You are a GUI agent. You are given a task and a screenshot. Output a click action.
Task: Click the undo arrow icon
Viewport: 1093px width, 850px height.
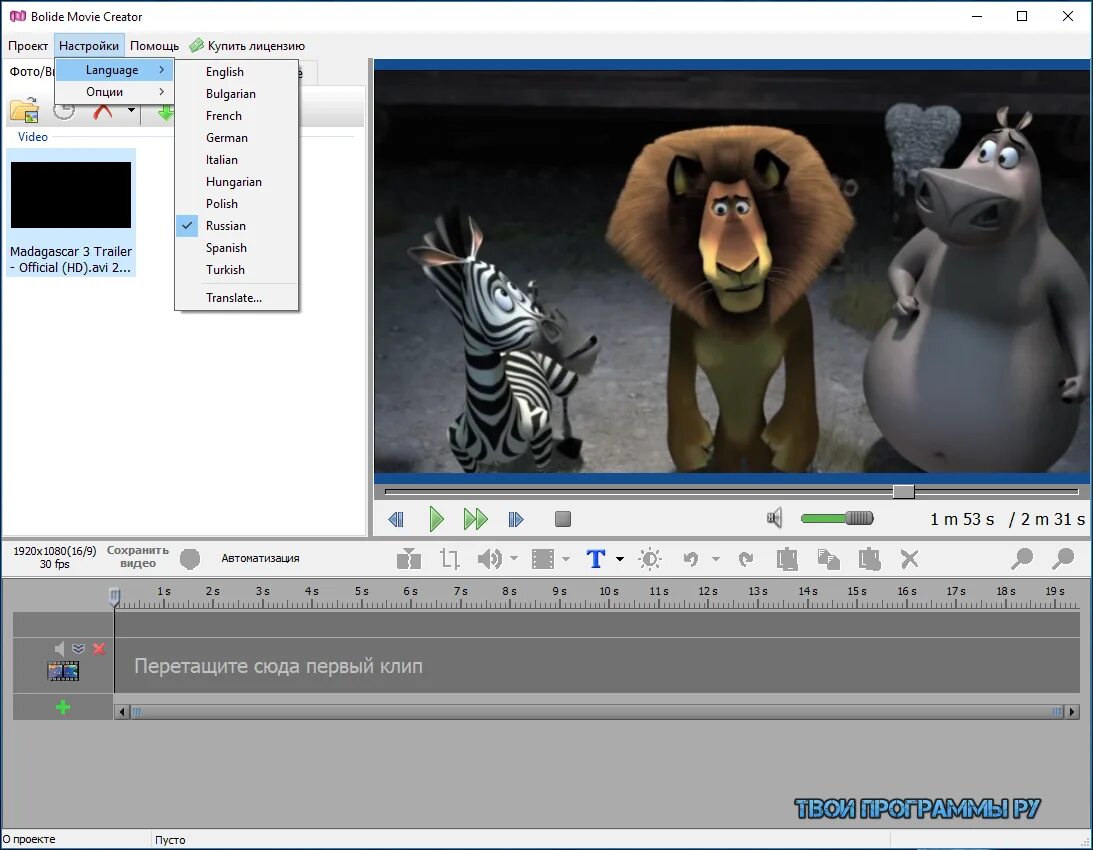[691, 559]
